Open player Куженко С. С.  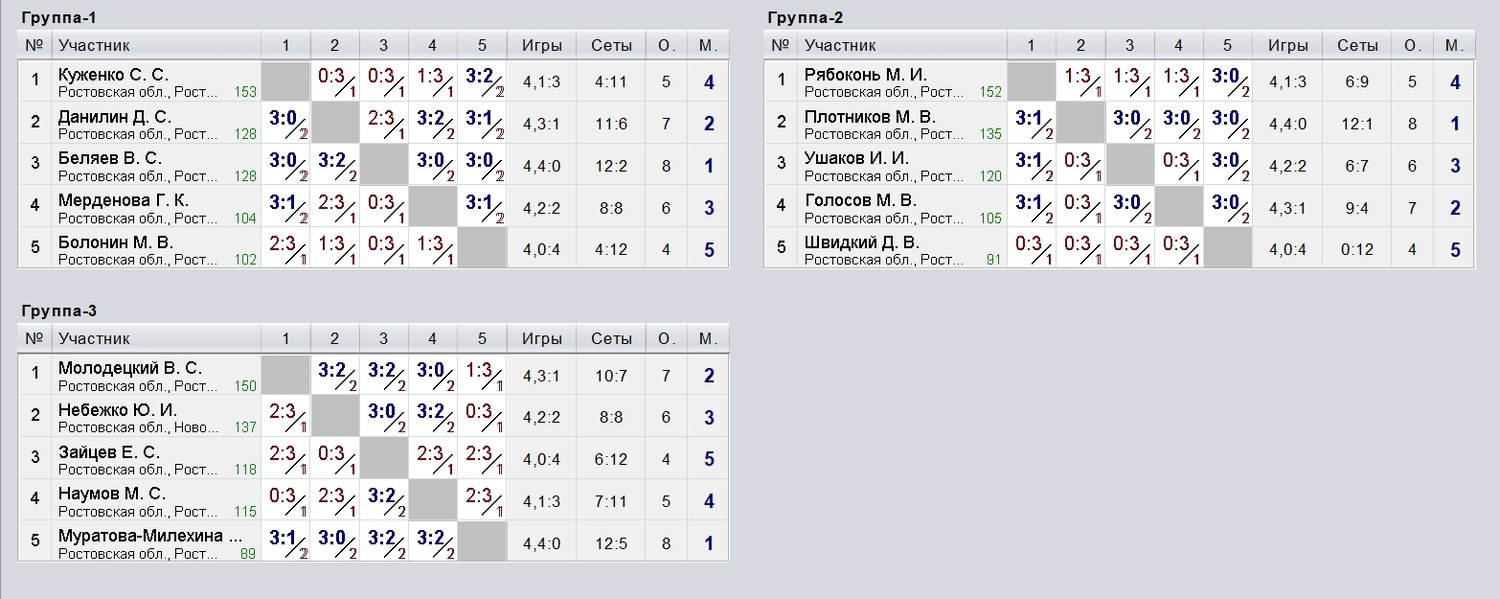(x=114, y=75)
